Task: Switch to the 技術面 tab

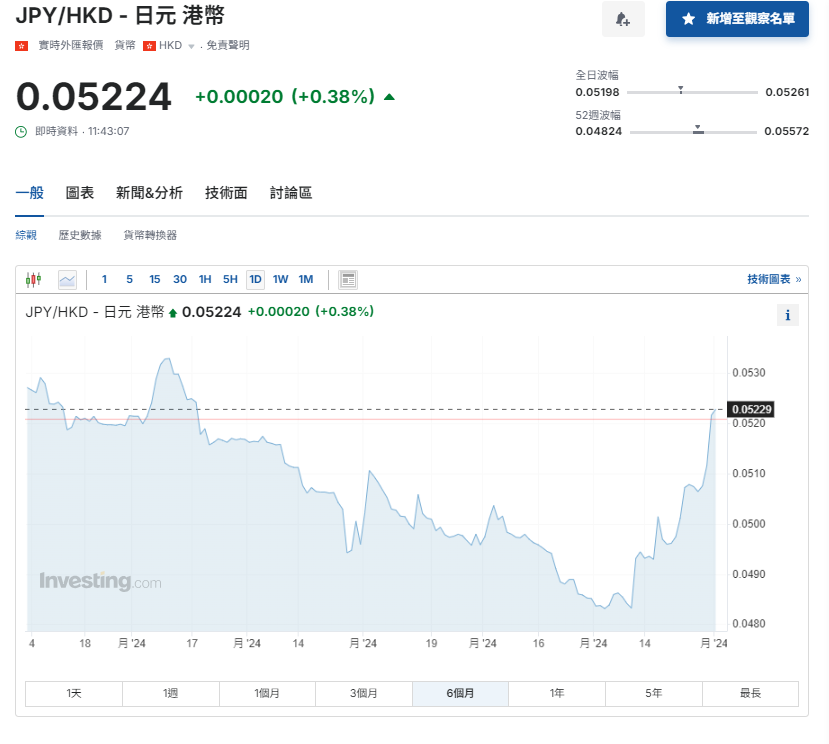Action: pyautogui.click(x=226, y=193)
